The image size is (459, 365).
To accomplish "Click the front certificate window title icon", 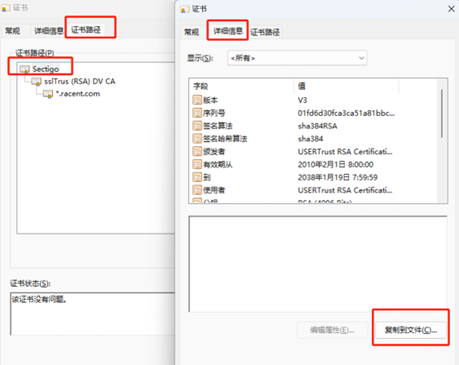I will [x=185, y=9].
